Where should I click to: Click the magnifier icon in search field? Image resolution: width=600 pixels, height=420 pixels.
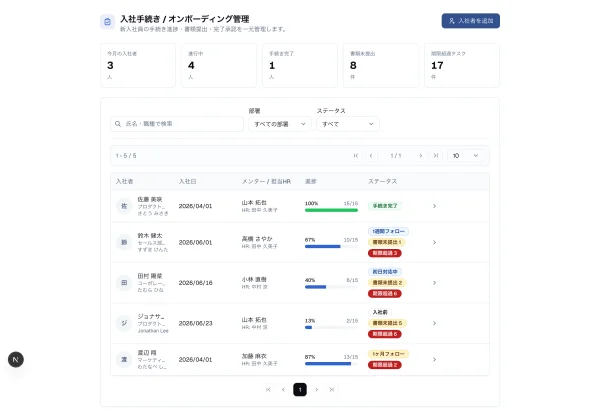pos(118,124)
